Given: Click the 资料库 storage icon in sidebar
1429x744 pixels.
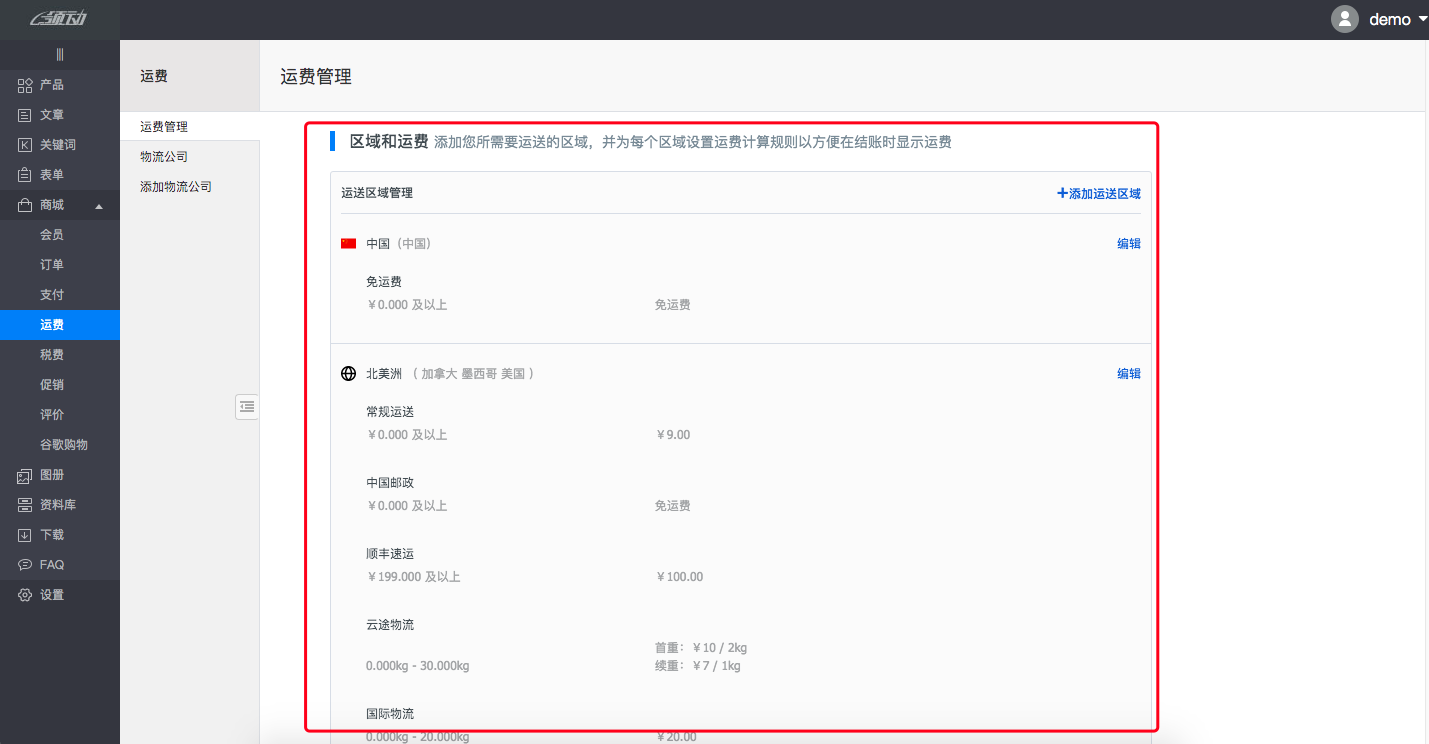Looking at the screenshot, I should [x=25, y=505].
